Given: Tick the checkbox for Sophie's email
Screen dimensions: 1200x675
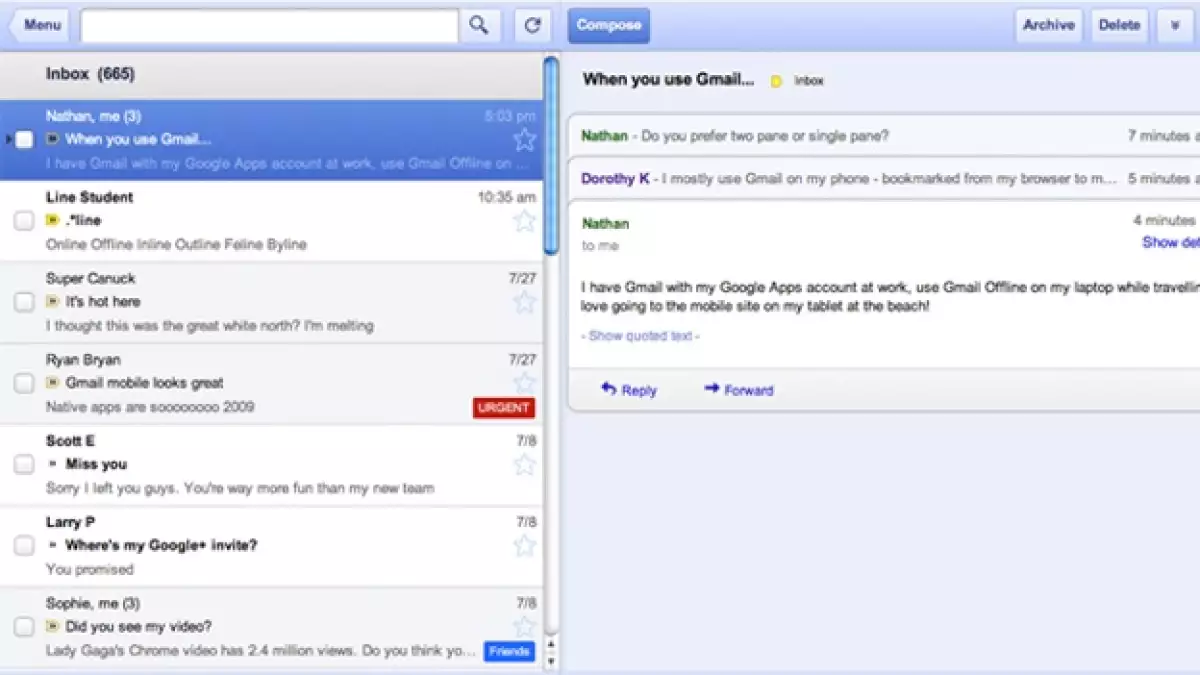Looking at the screenshot, I should (x=24, y=627).
